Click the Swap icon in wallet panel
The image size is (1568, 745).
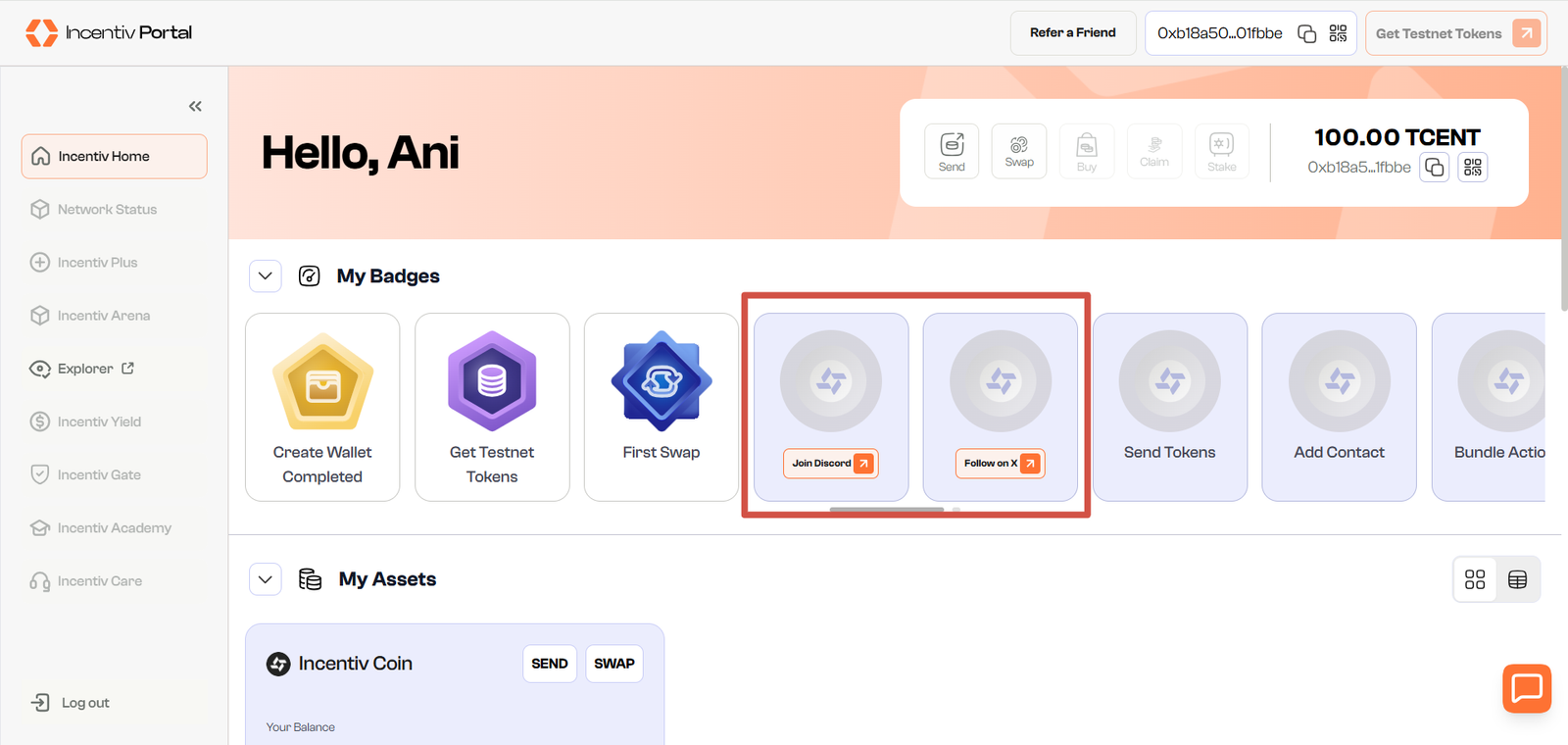[x=1019, y=151]
